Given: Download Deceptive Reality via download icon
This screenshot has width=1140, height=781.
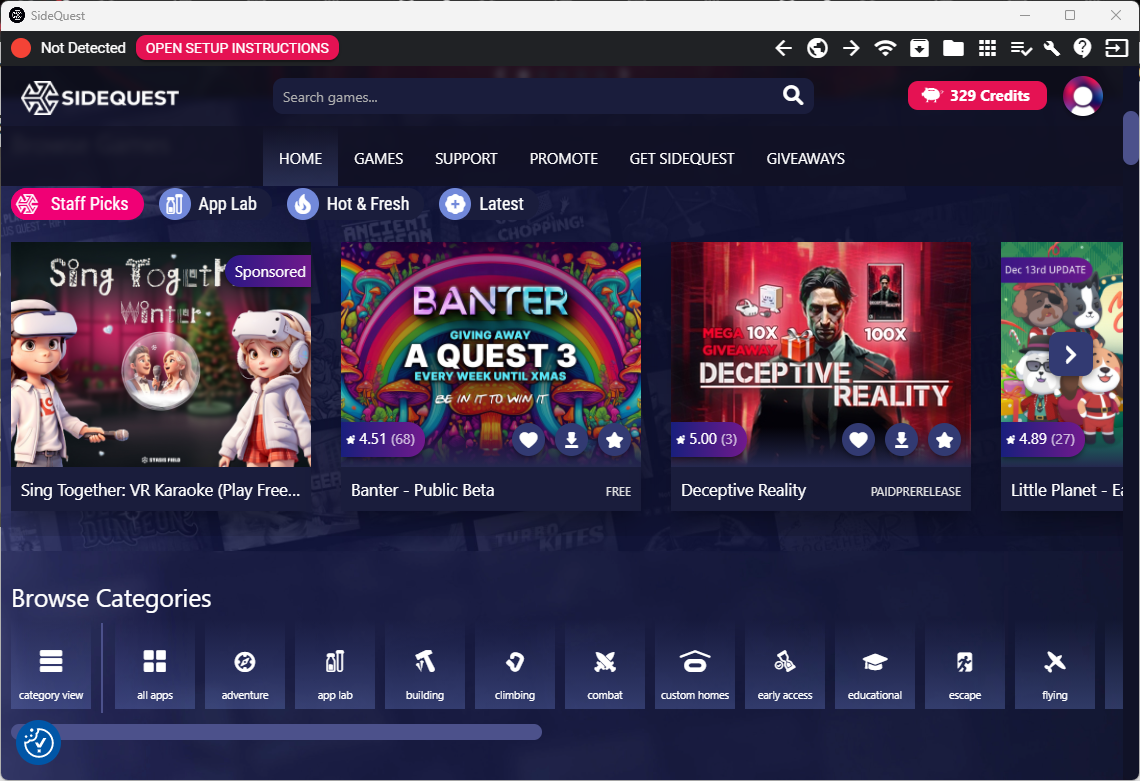Looking at the screenshot, I should 902,440.
